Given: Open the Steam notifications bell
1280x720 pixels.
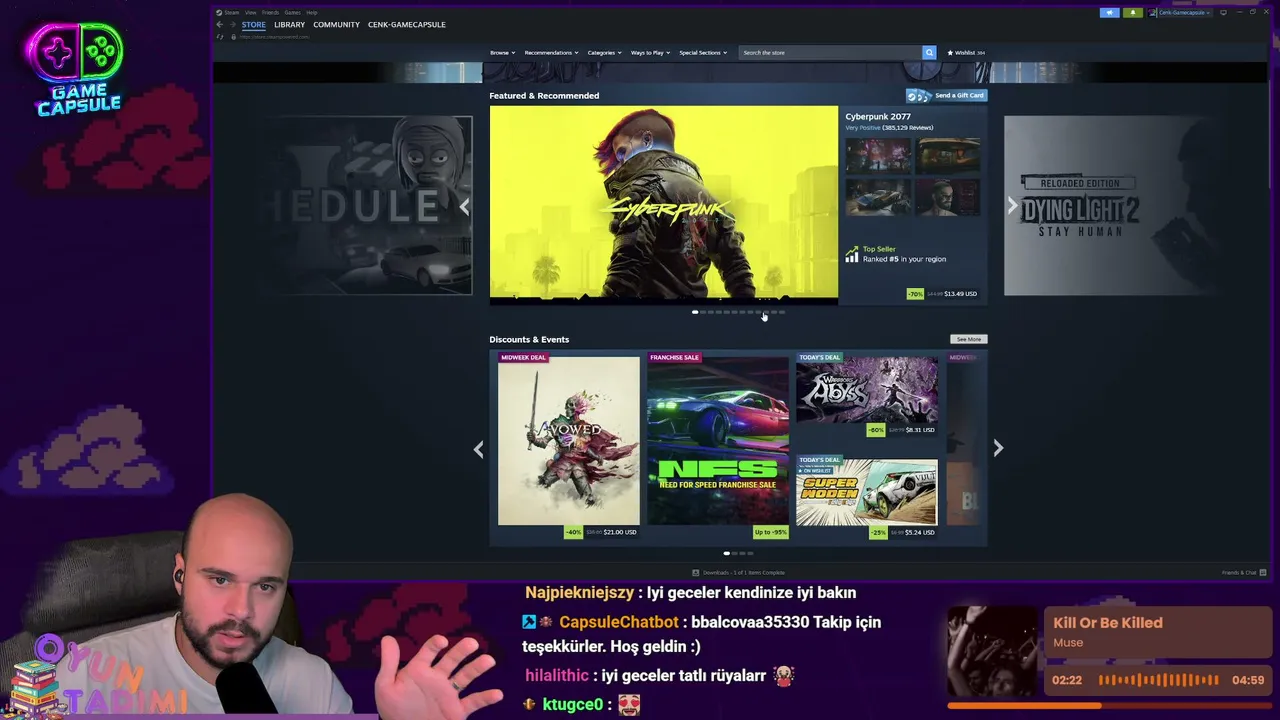Looking at the screenshot, I should coord(1132,12).
